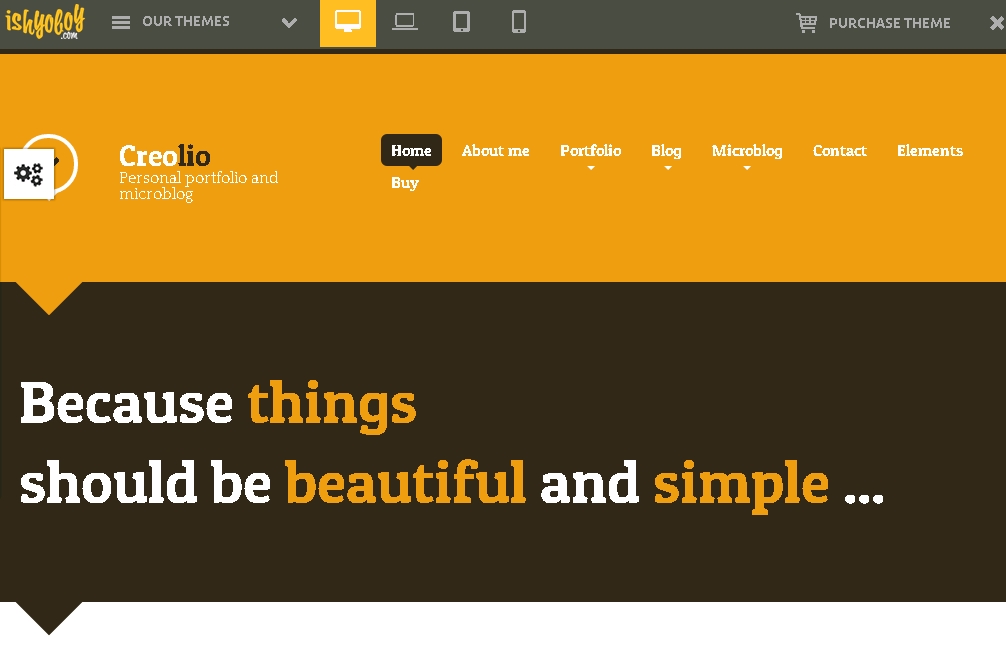Click the Purchase Theme button
This screenshot has height=655, width=1006.
889,23
